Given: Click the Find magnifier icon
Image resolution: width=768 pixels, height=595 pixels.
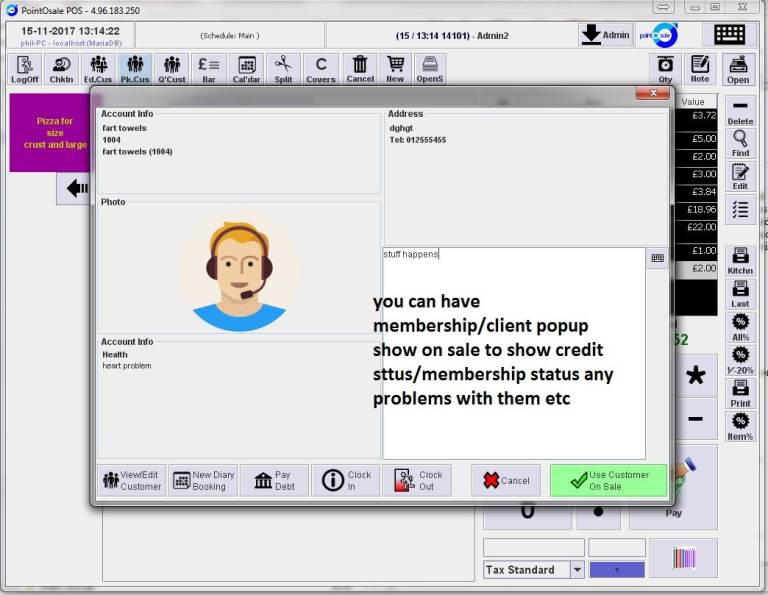Looking at the screenshot, I should [x=740, y=143].
